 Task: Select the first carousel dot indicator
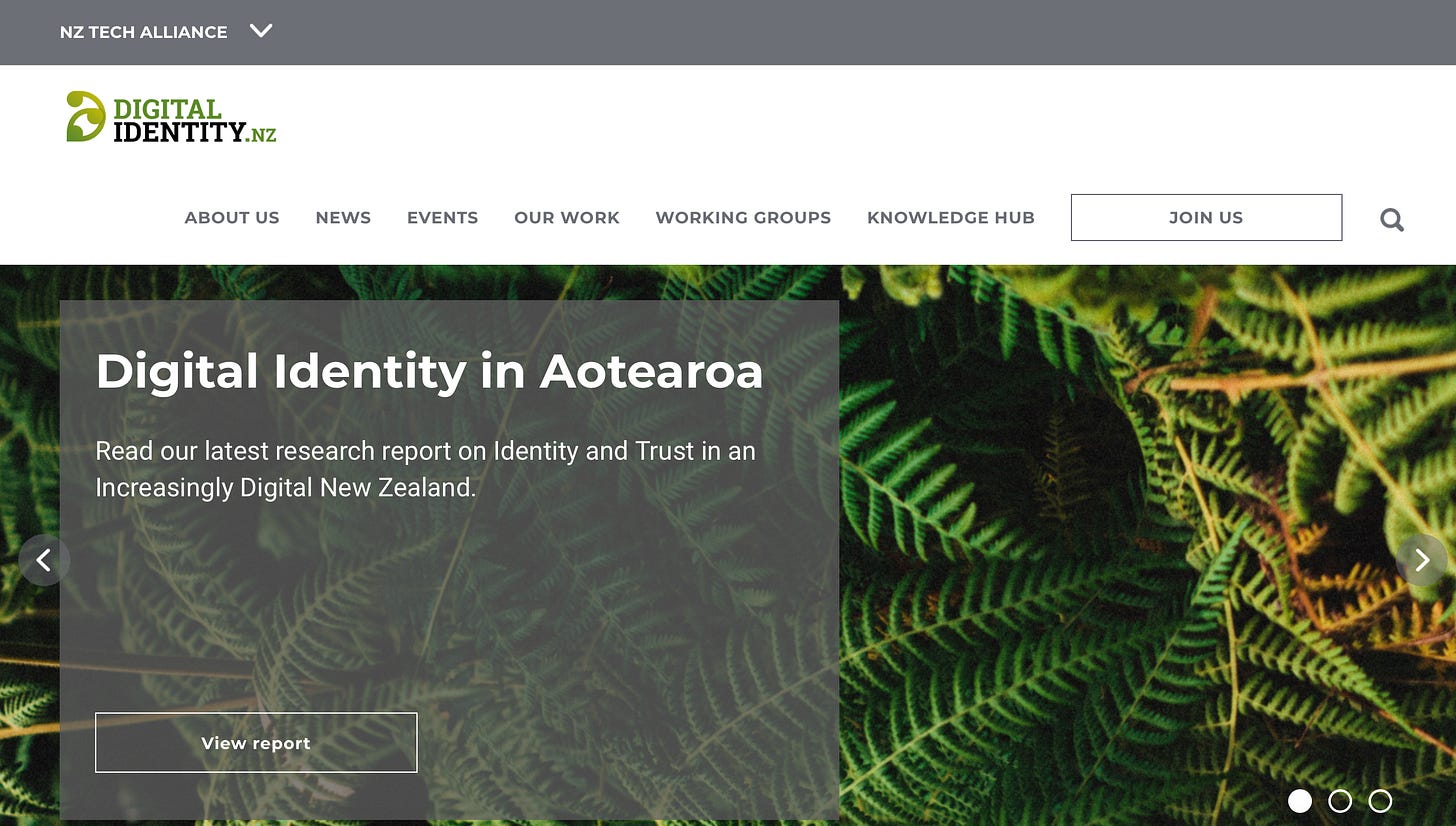click(1300, 801)
